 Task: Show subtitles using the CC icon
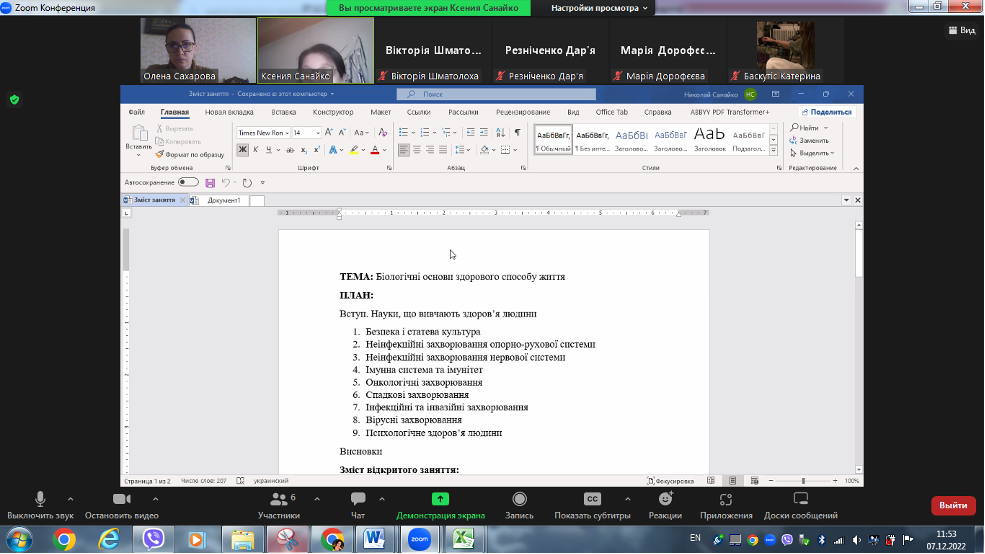pyautogui.click(x=592, y=499)
